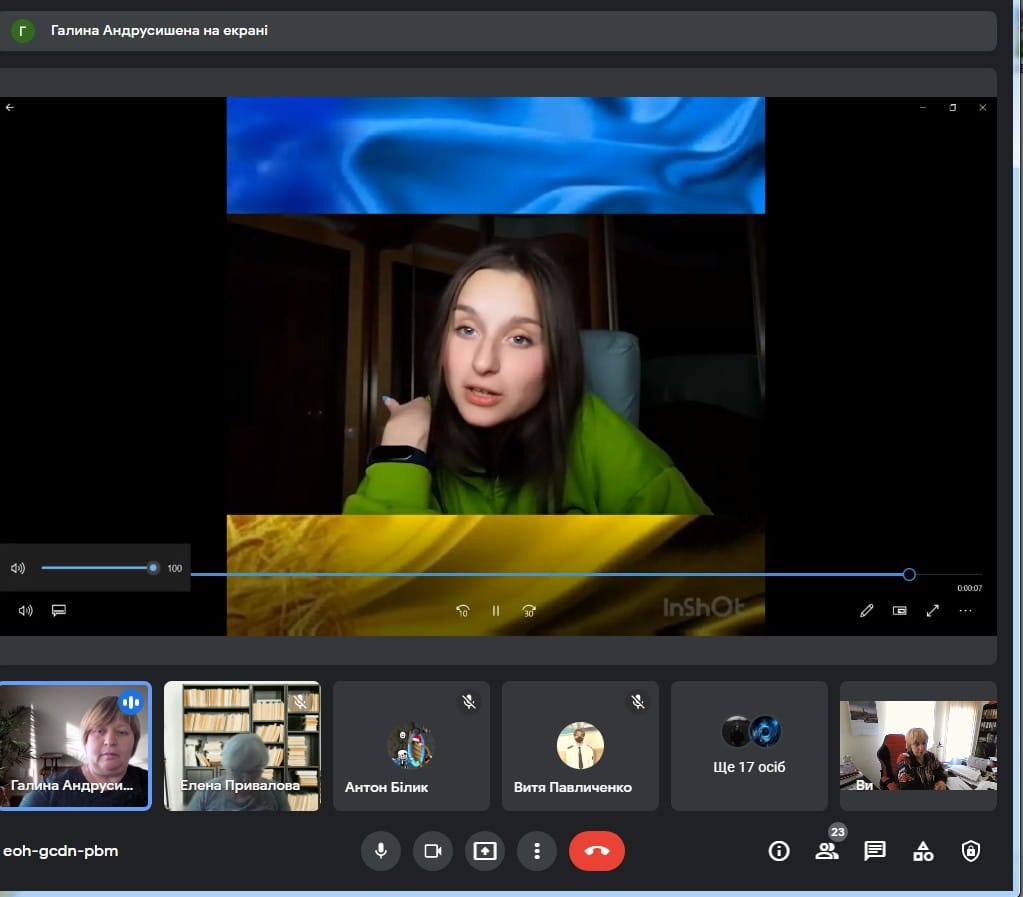
Task: Pause the playing video
Action: (495, 611)
